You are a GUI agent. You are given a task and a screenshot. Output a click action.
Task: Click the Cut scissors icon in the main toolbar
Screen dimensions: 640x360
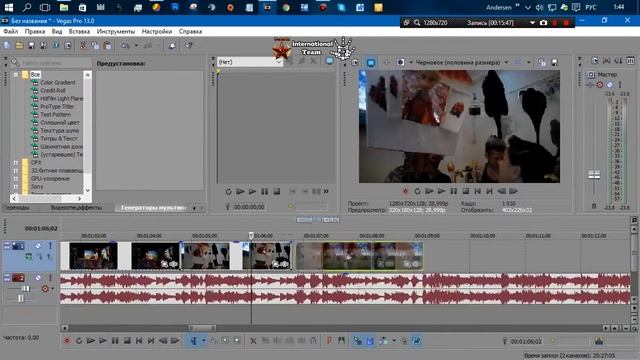[x=83, y=45]
